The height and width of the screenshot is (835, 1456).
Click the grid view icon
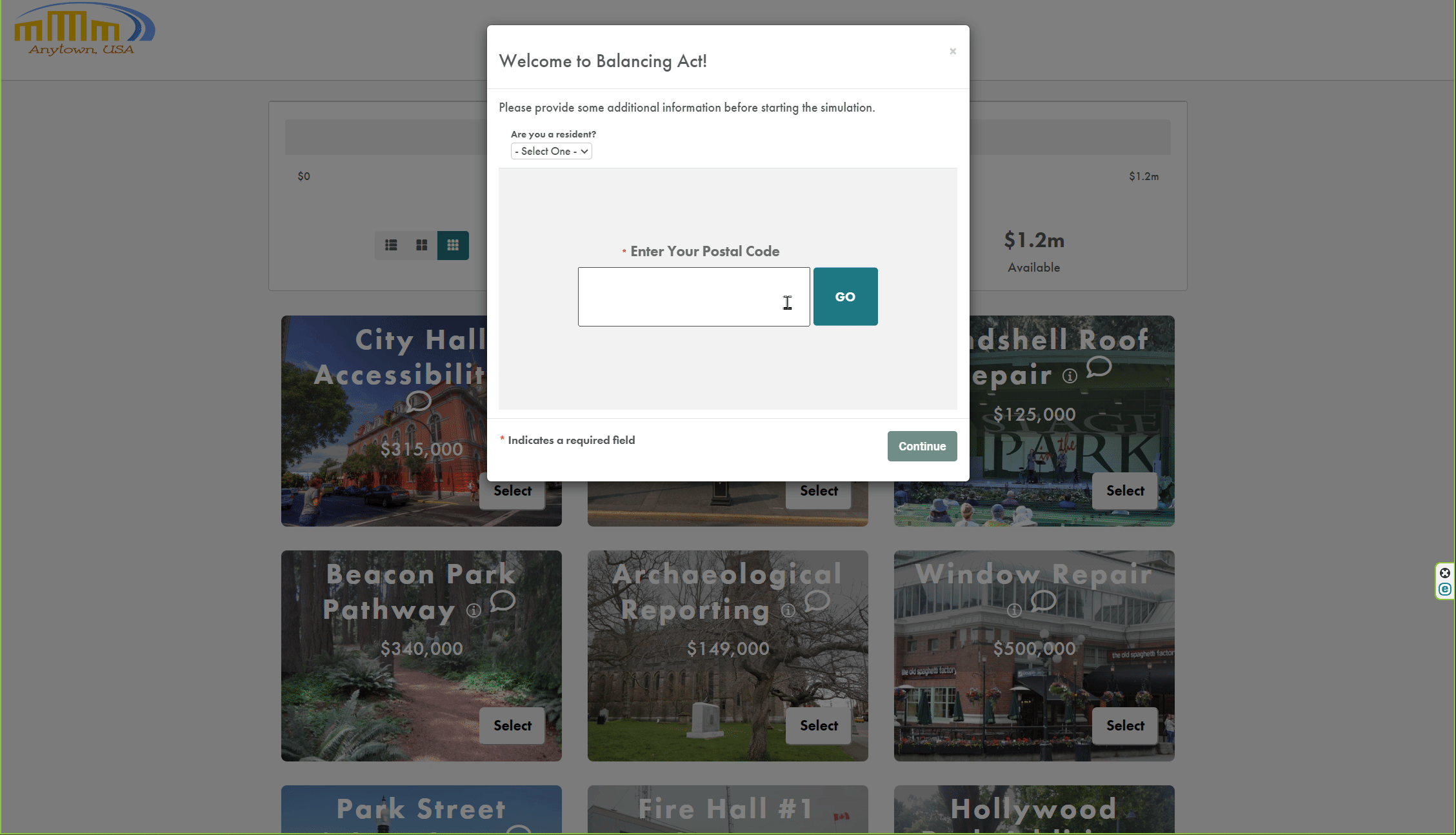click(x=452, y=245)
